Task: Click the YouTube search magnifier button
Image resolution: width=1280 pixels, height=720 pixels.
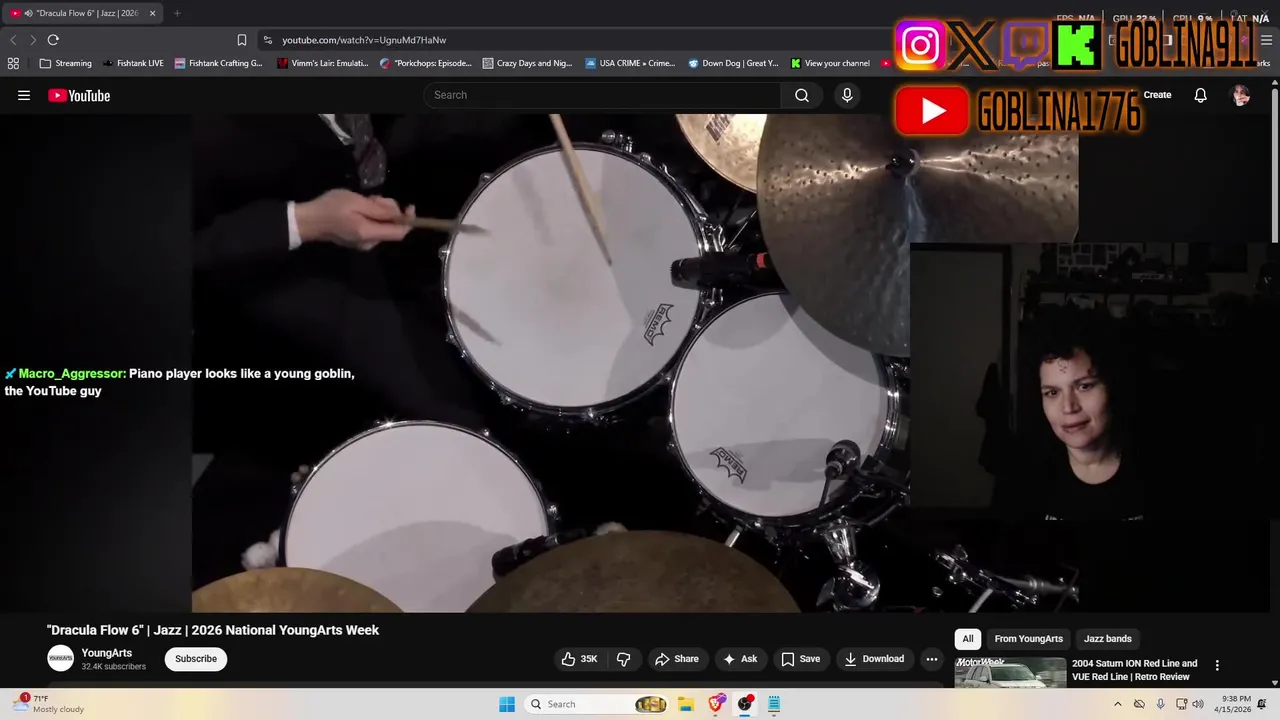Action: click(x=801, y=95)
